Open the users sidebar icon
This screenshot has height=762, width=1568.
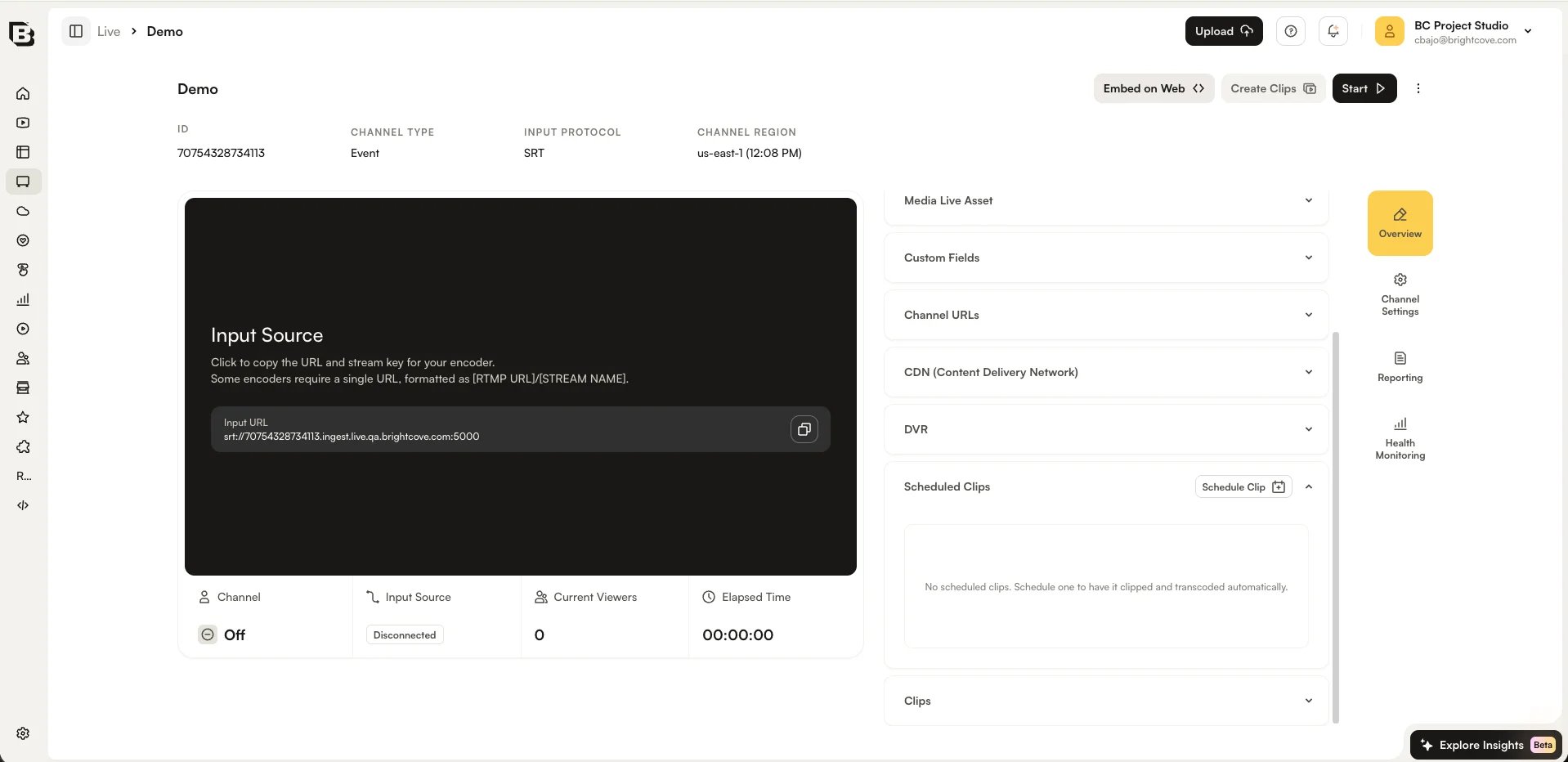[x=23, y=358]
